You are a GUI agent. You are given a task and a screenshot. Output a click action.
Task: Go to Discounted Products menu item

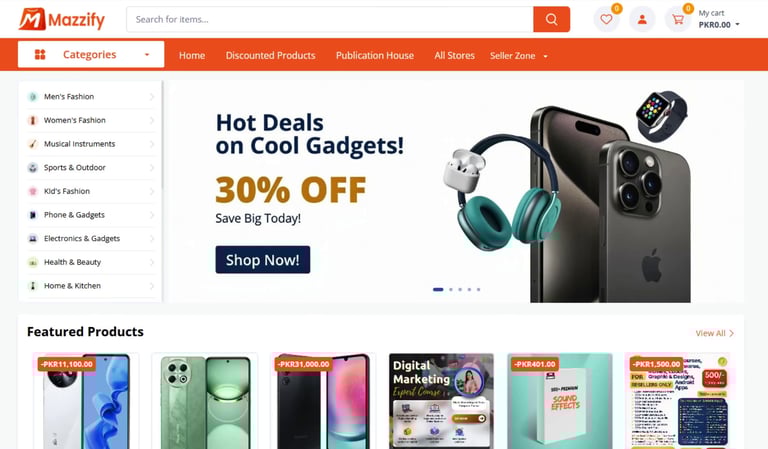(270, 56)
